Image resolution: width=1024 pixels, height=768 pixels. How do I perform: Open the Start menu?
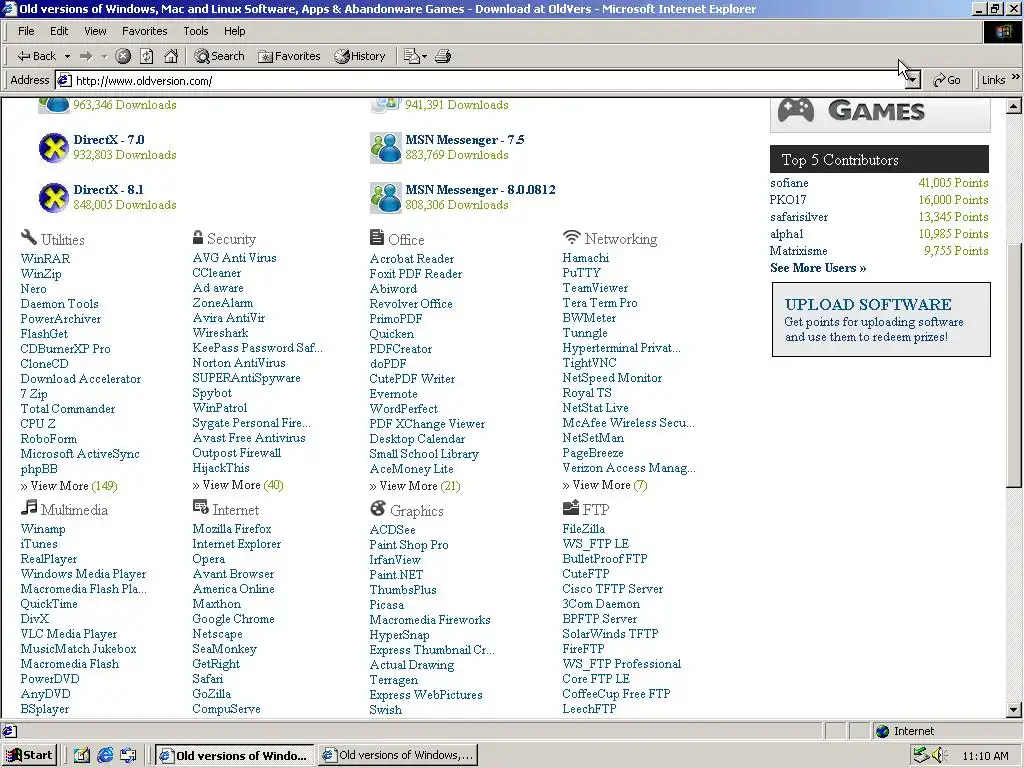29,756
